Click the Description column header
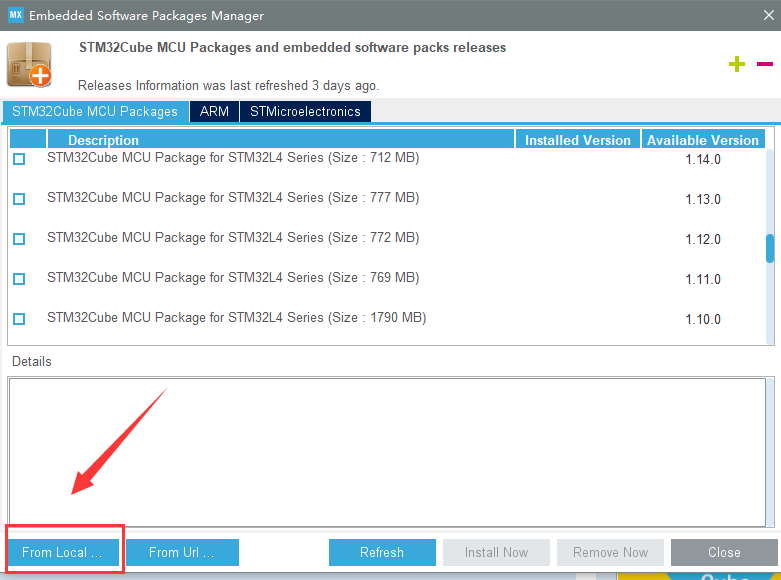 click(x=280, y=140)
